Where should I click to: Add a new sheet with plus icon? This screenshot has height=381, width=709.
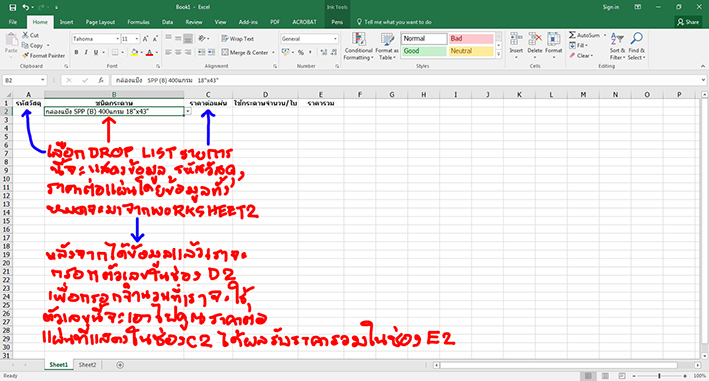pyautogui.click(x=120, y=365)
